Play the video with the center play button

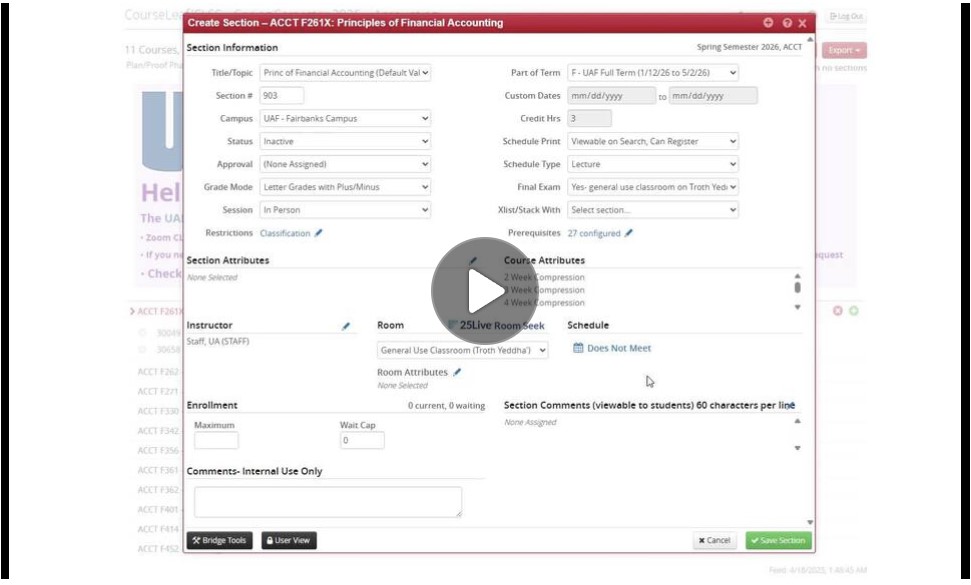[484, 291]
